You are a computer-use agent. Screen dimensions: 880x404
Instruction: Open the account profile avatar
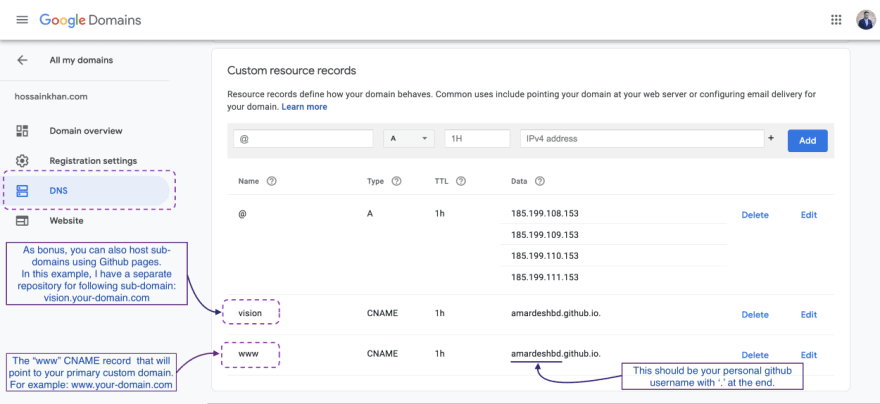pyautogui.click(x=865, y=20)
